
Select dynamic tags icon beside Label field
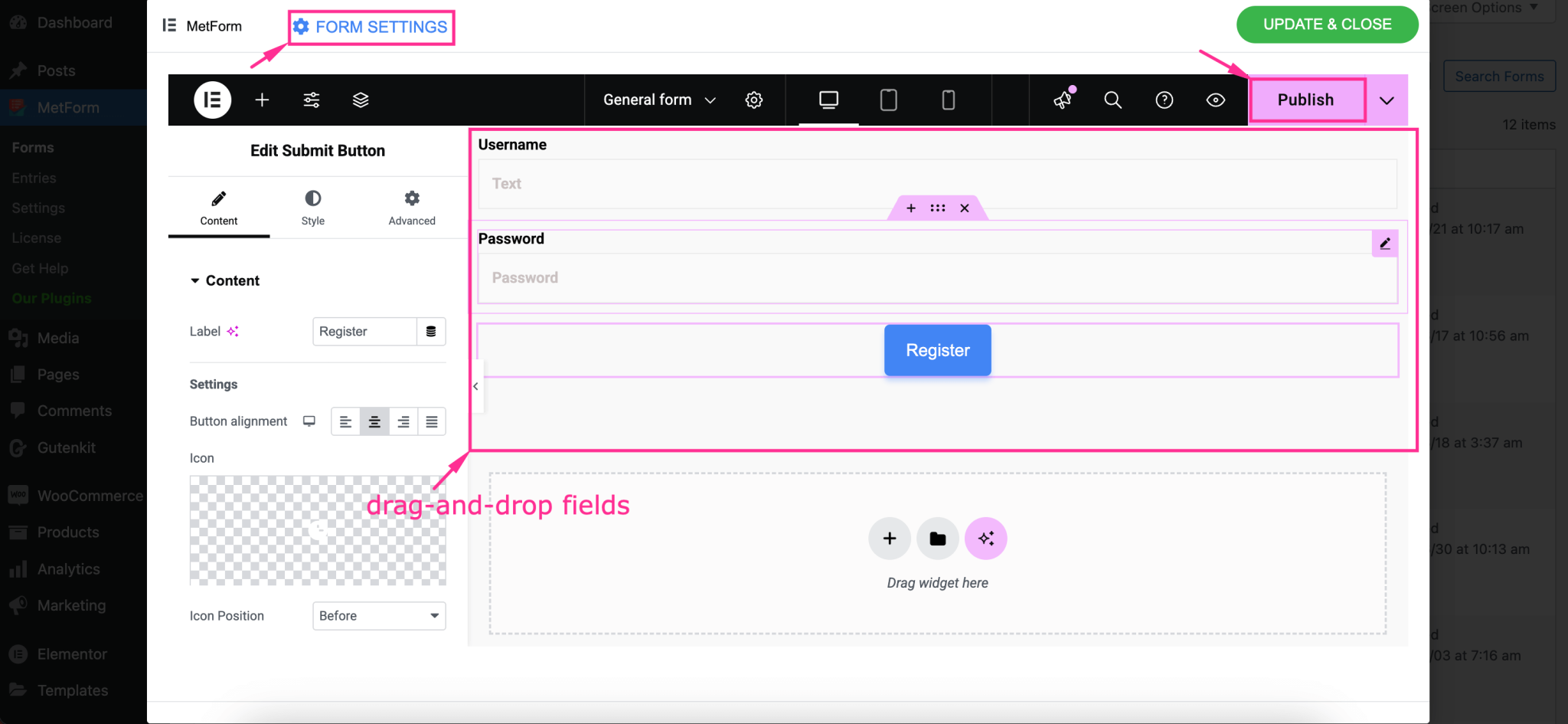click(x=432, y=331)
